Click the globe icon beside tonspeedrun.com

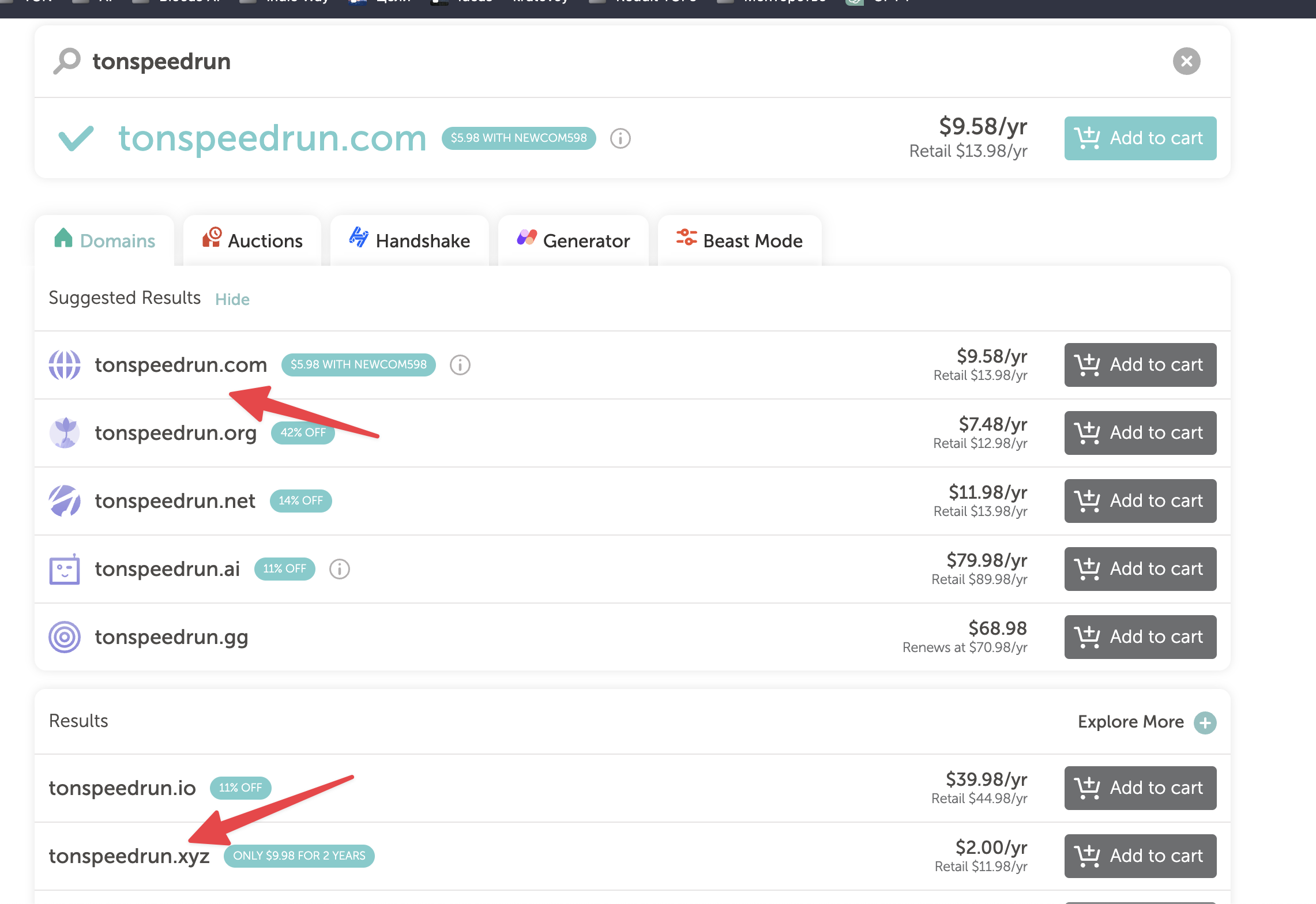pos(65,364)
